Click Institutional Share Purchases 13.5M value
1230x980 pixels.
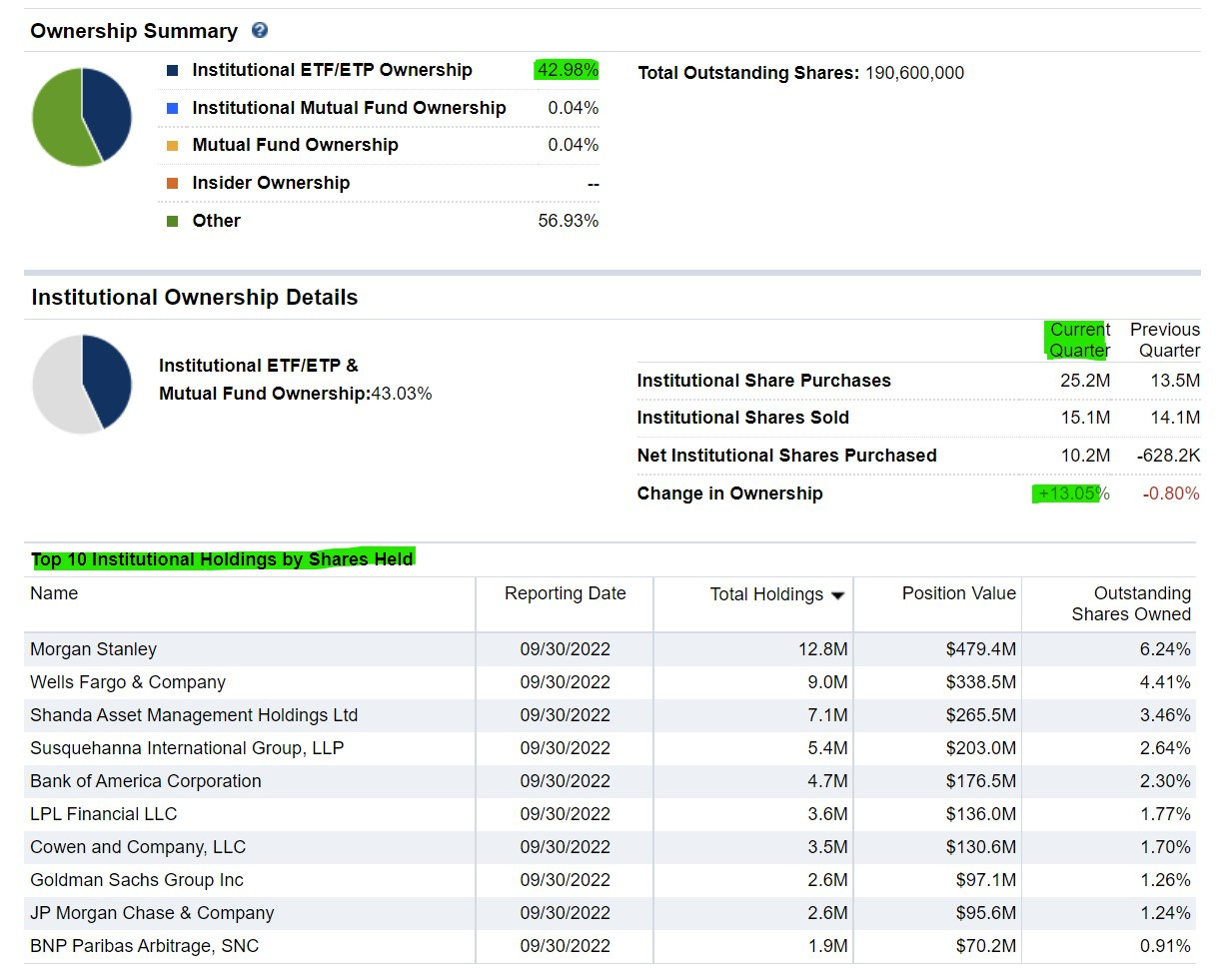[x=1175, y=381]
